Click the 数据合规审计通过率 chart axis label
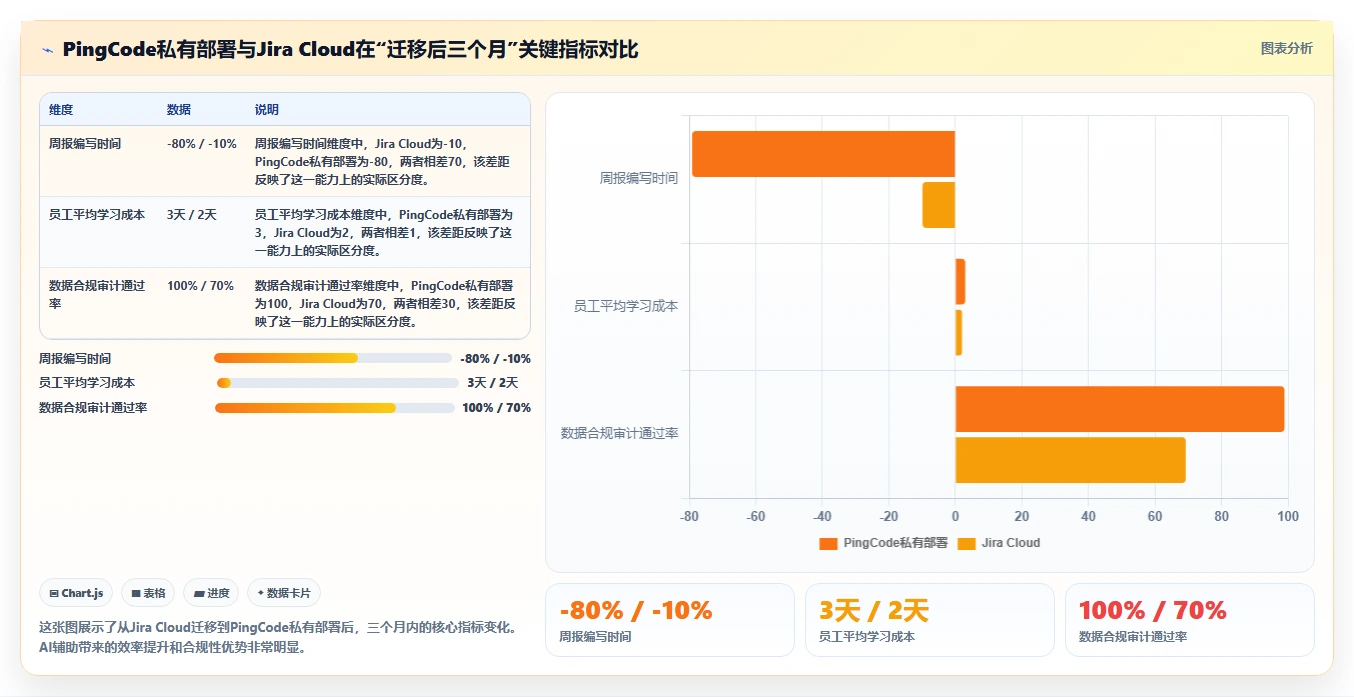The height and width of the screenshot is (697, 1354). tap(620, 433)
